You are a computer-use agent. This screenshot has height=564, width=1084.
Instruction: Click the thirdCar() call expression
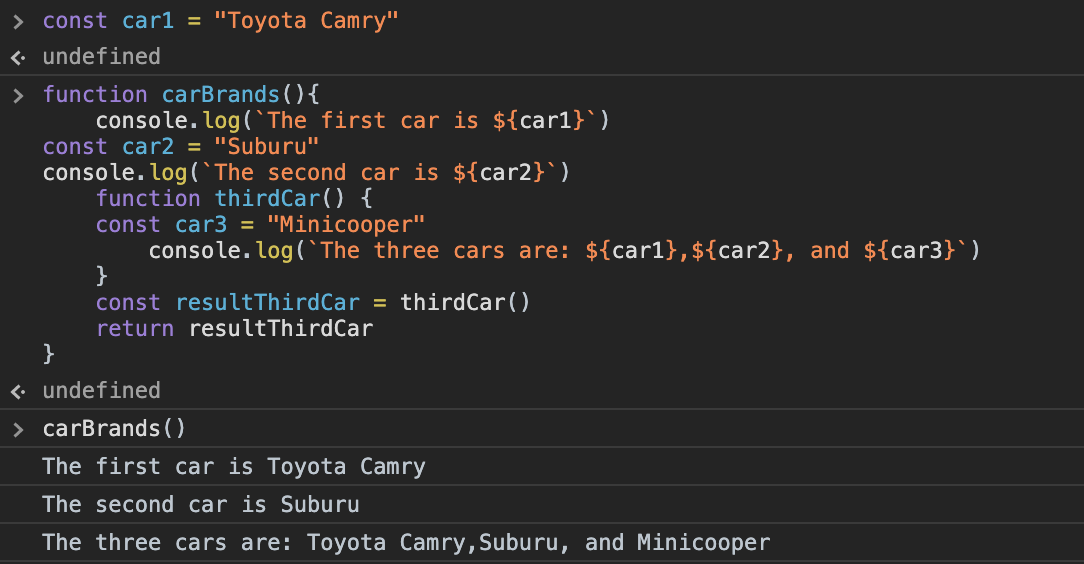465,302
